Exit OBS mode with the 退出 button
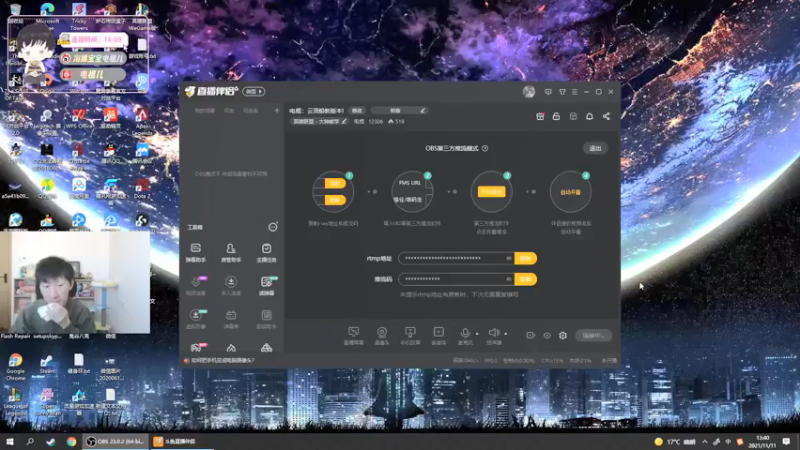This screenshot has height=450, width=800. [x=595, y=148]
